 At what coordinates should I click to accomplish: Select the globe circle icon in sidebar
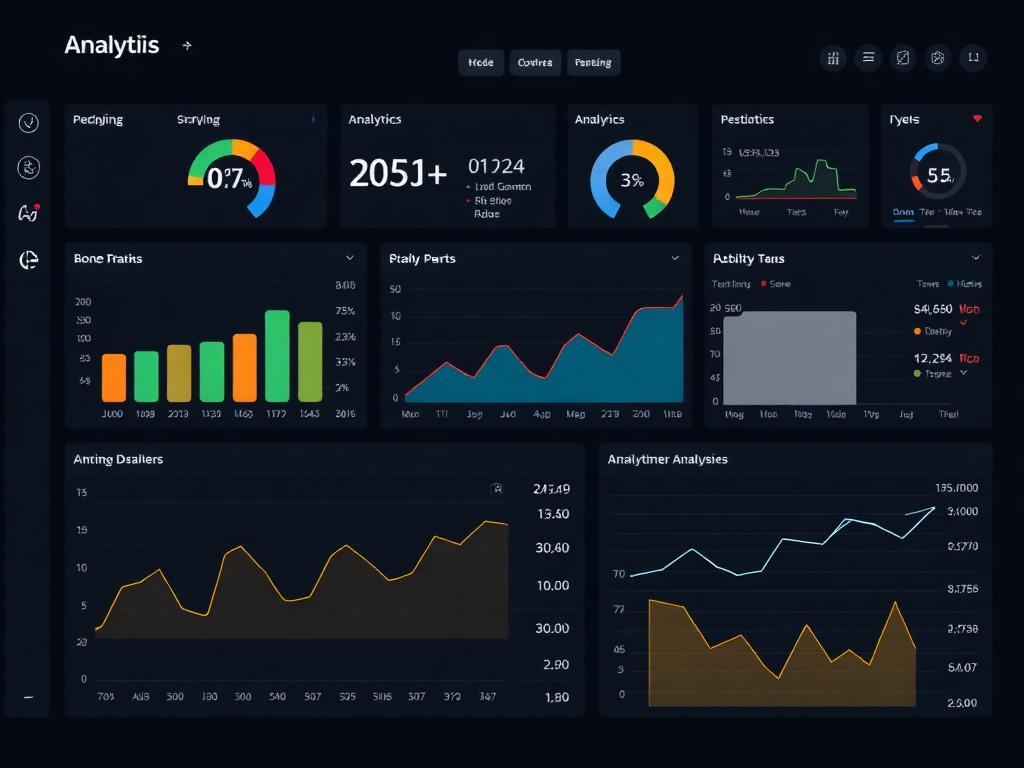tap(28, 168)
